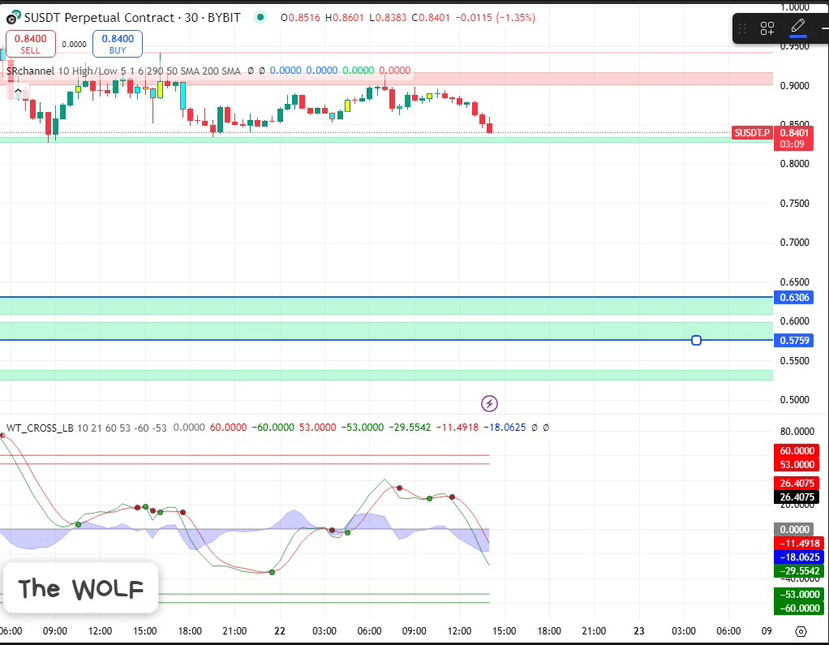Screen dimensions: 829x645
Task: Click the 0.7000 price scale label
Action: [x=795, y=243]
